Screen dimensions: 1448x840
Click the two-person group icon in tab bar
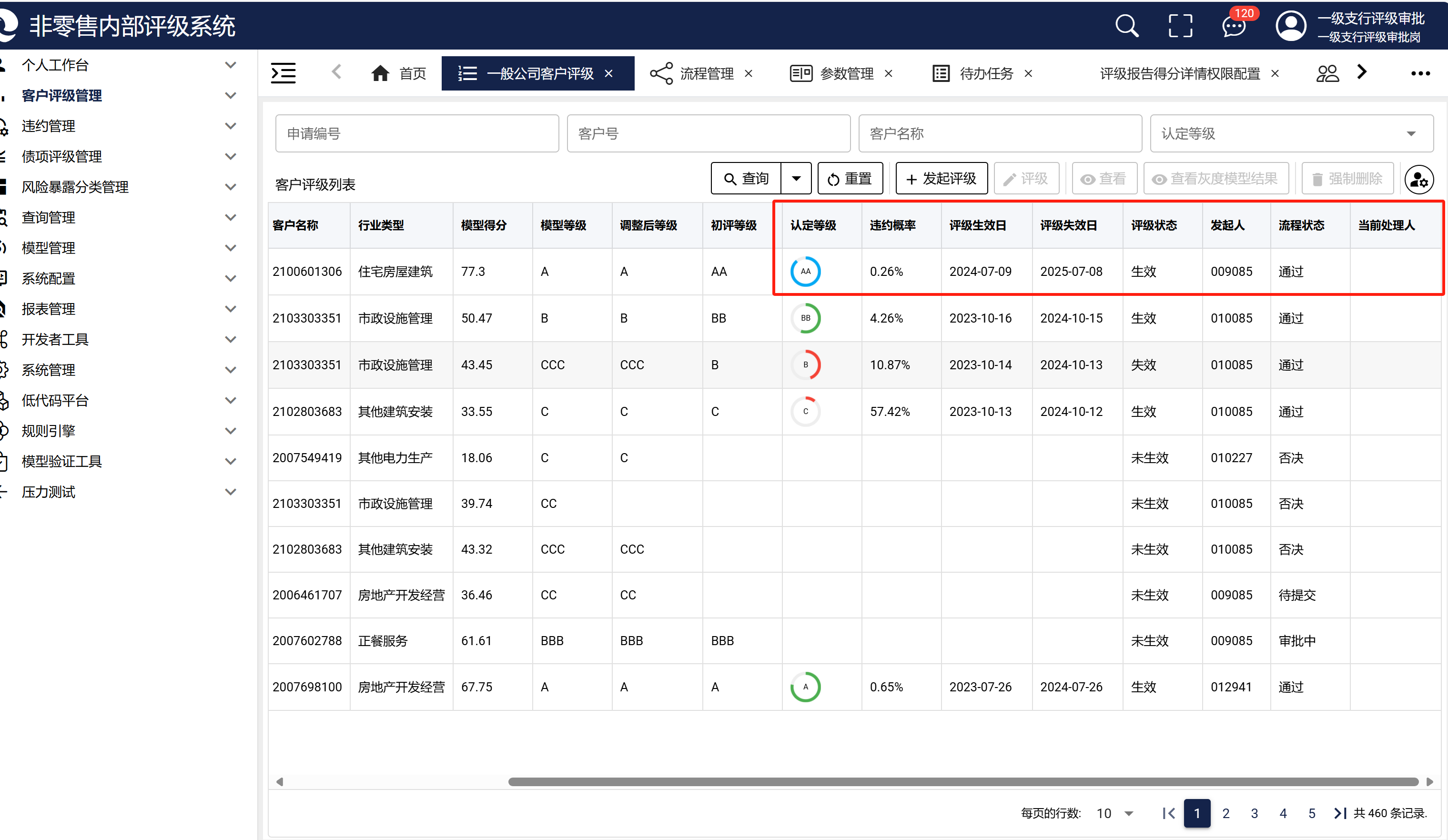click(1327, 73)
